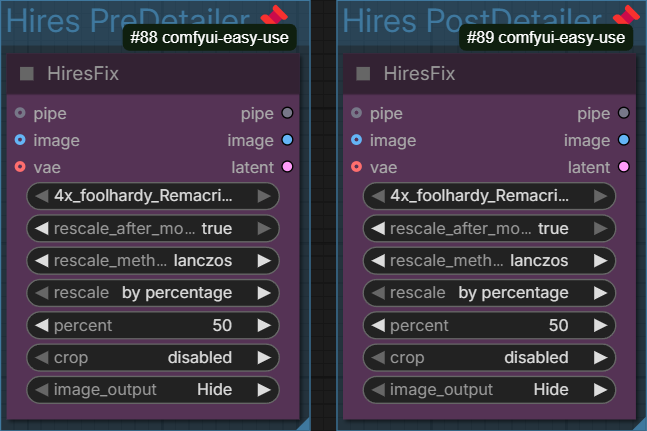This screenshot has width=647, height=431.
Task: Previous upscale model arrow in PostDetailer node
Action: pyautogui.click(x=378, y=196)
